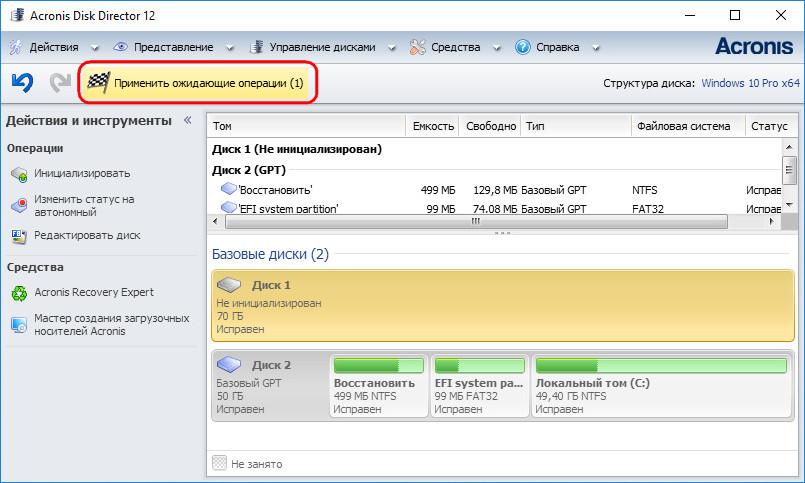Image resolution: width=805 pixels, height=483 pixels.
Task: Click the Не занято legend square
Action: (x=219, y=462)
